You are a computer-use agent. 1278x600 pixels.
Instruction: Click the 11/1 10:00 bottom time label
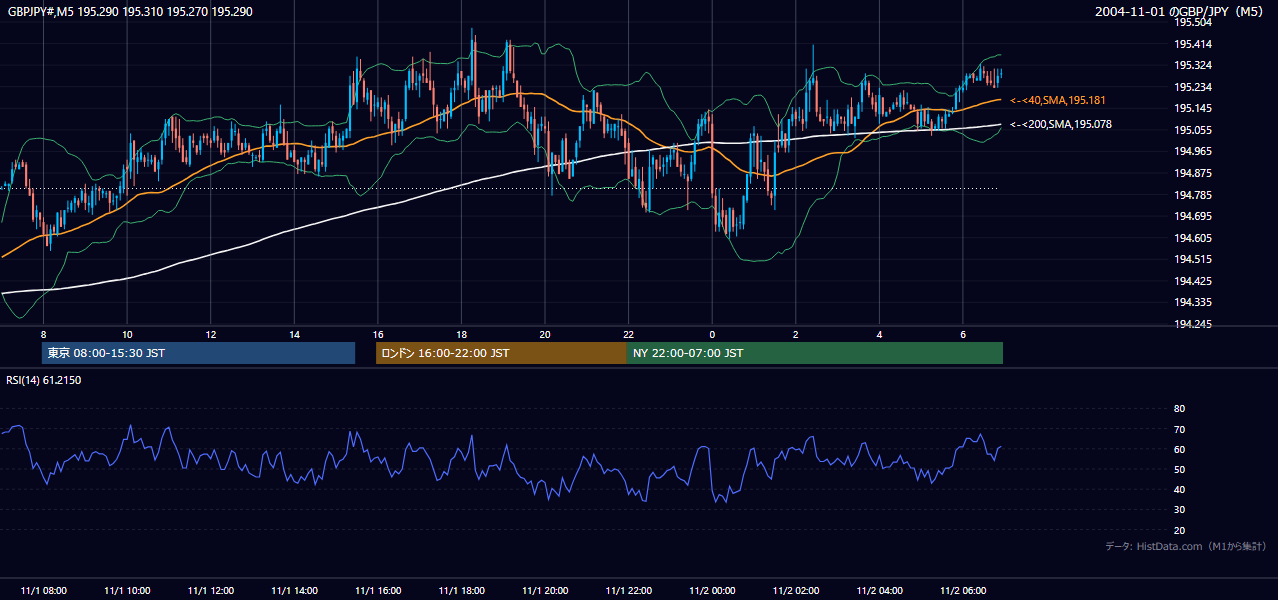127,590
